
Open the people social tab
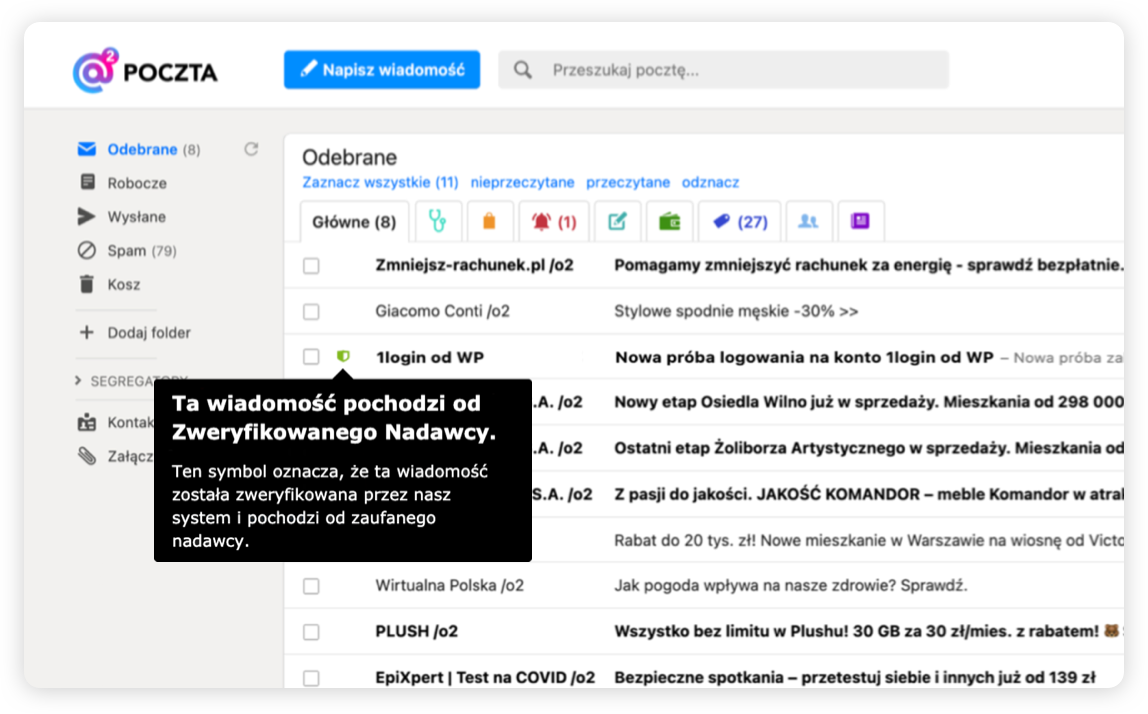(x=808, y=221)
